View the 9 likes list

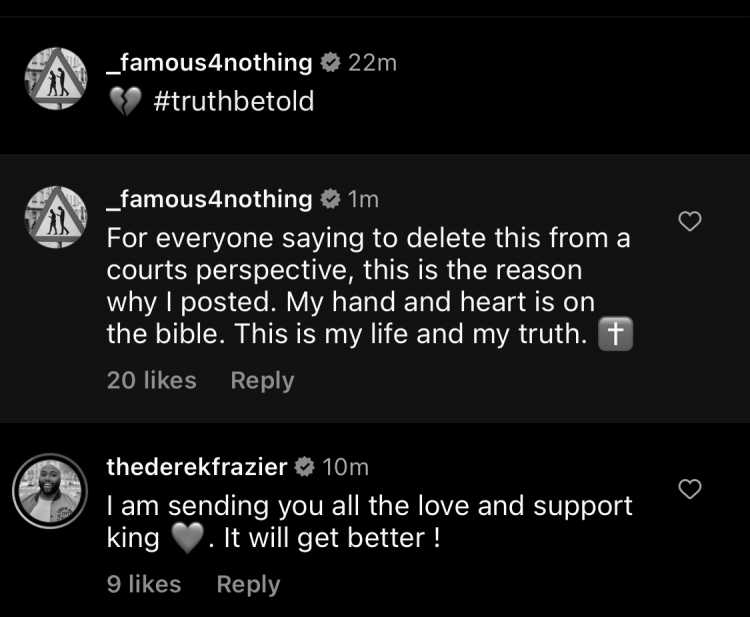(144, 584)
